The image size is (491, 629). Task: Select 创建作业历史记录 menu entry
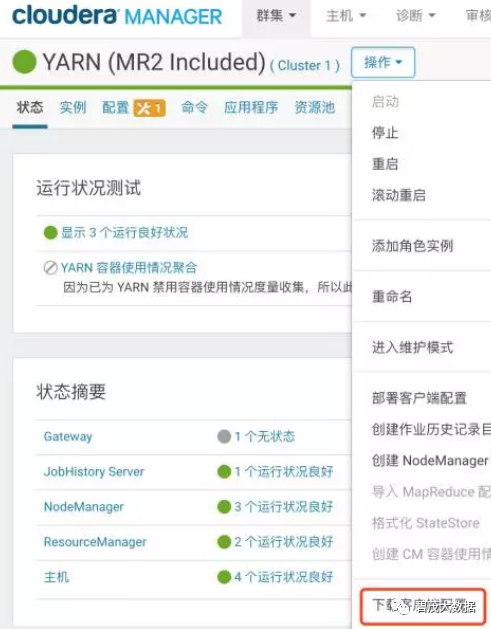tap(431, 429)
